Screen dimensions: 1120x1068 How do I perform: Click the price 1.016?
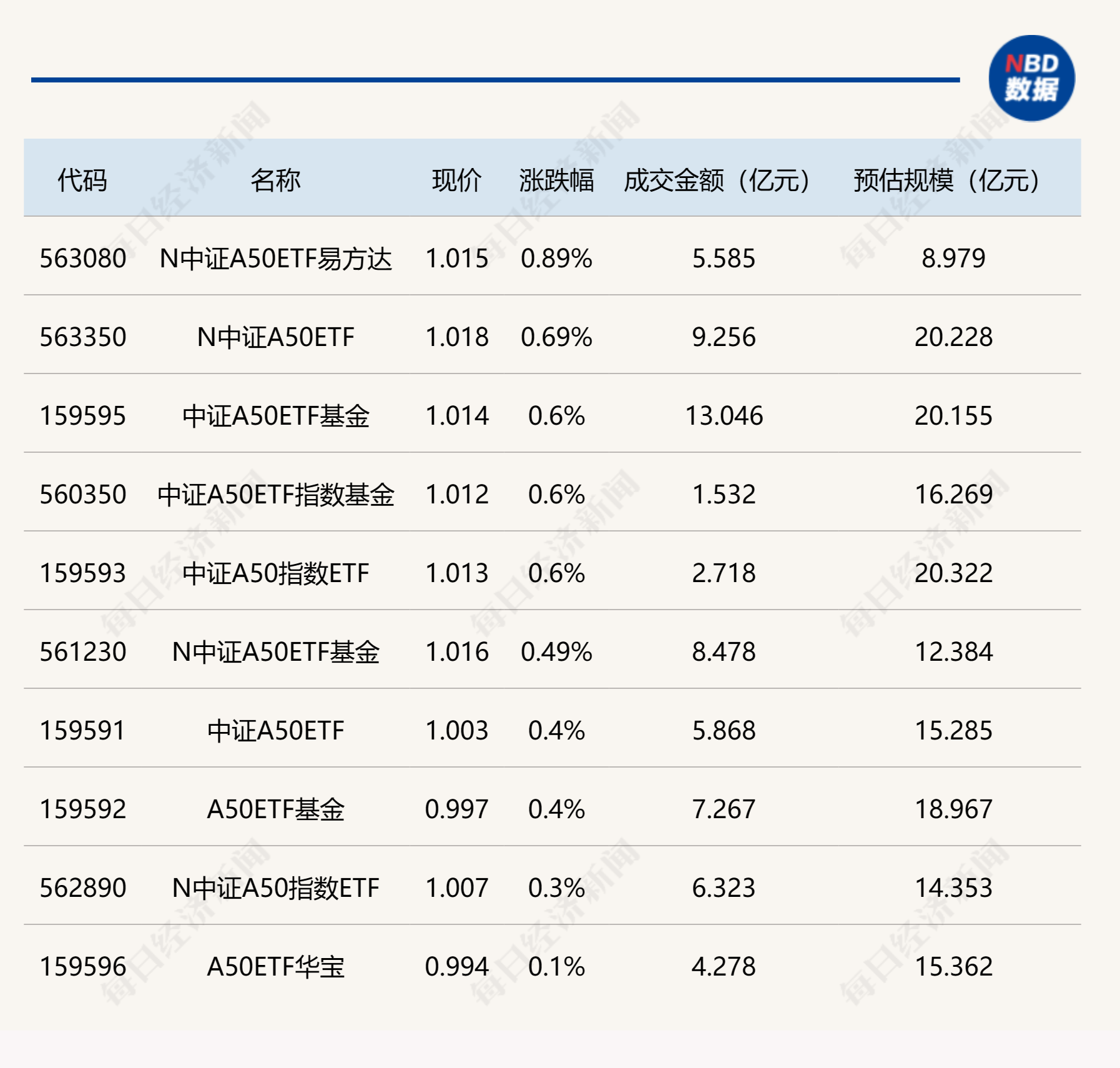pyautogui.click(x=456, y=652)
